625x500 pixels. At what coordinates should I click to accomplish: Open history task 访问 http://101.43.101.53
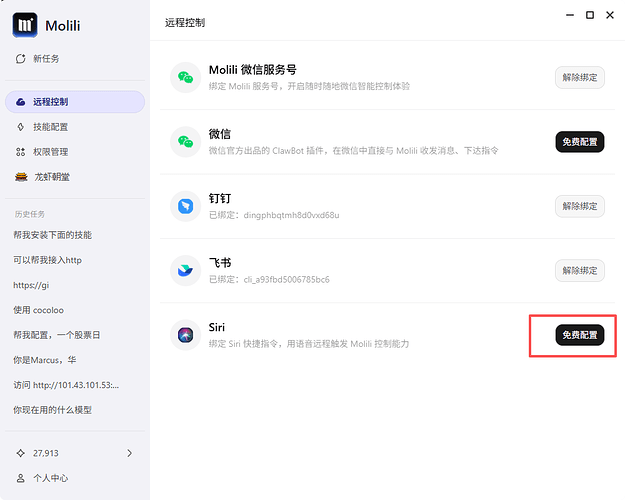66,385
